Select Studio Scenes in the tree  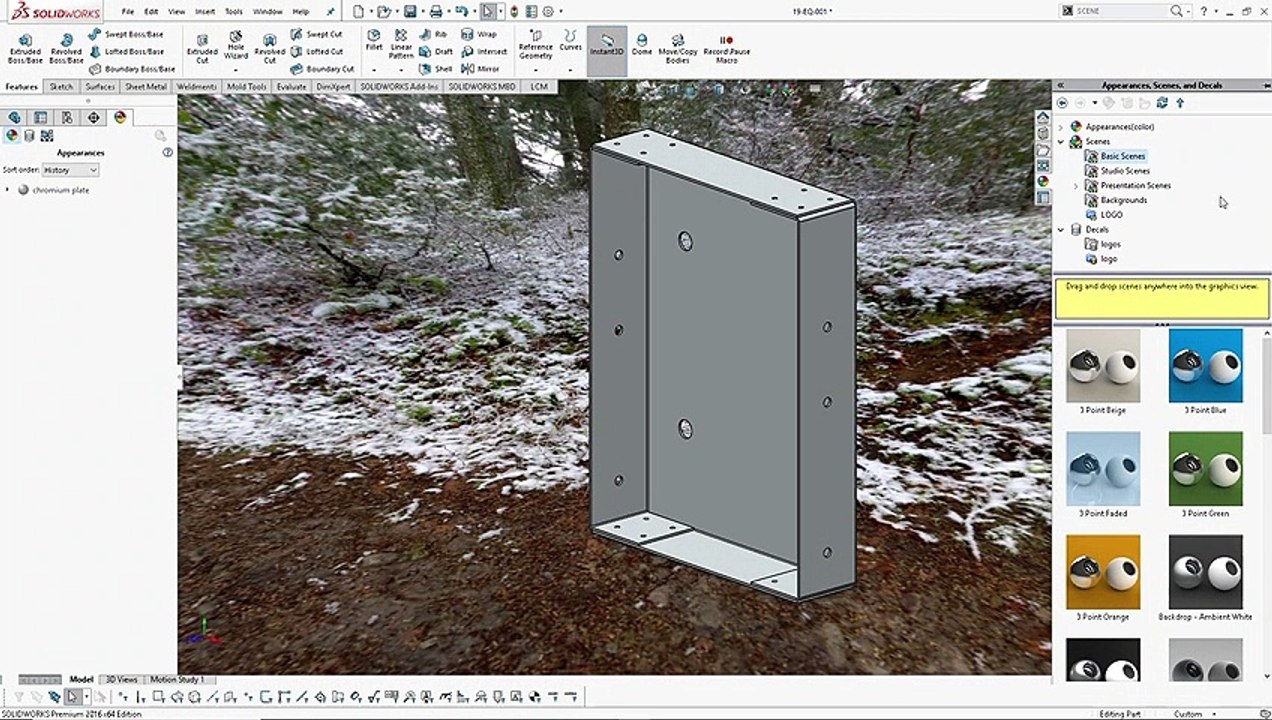[1125, 171]
